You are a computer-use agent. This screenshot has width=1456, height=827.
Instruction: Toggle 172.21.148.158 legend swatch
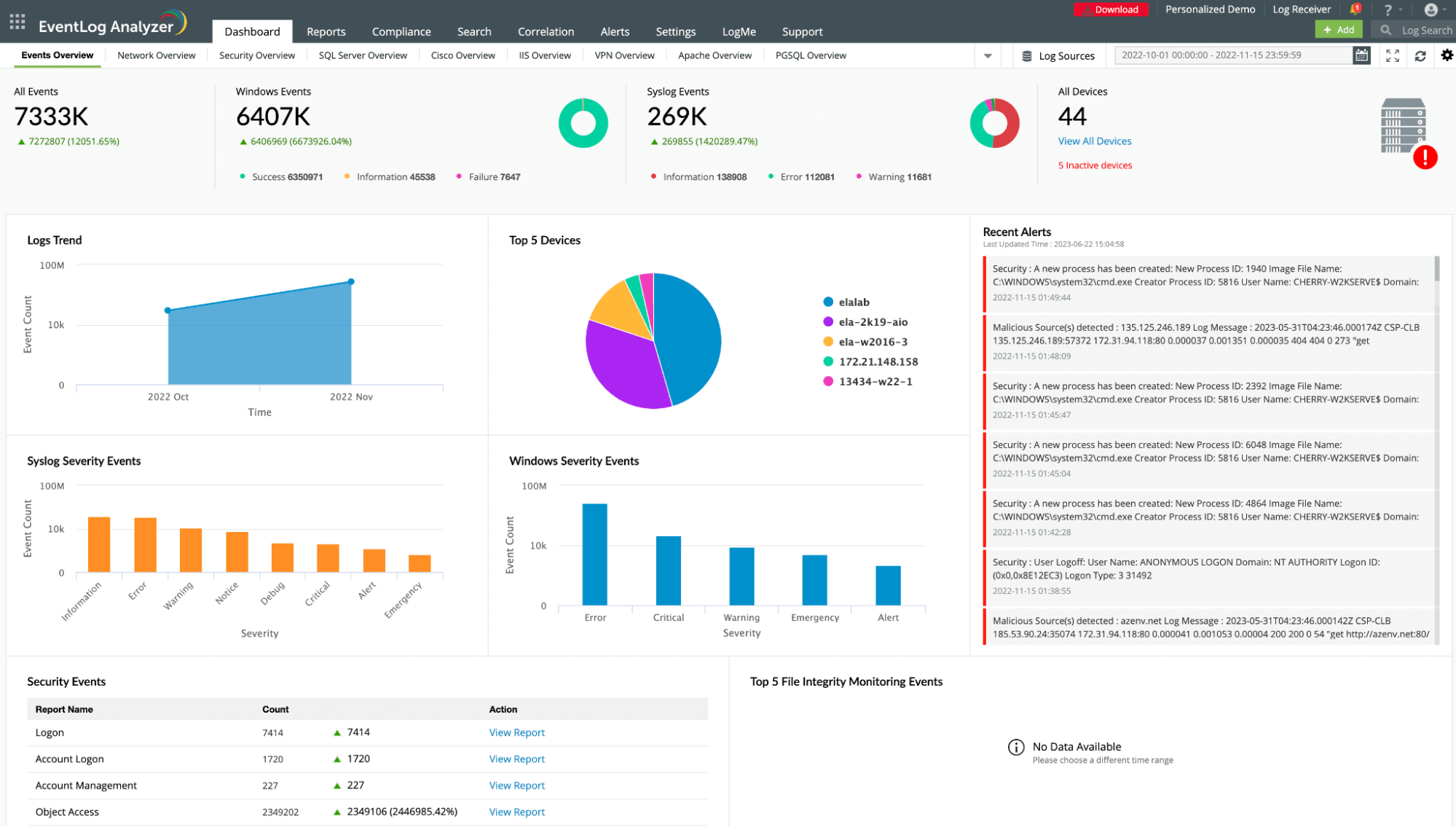coord(828,361)
